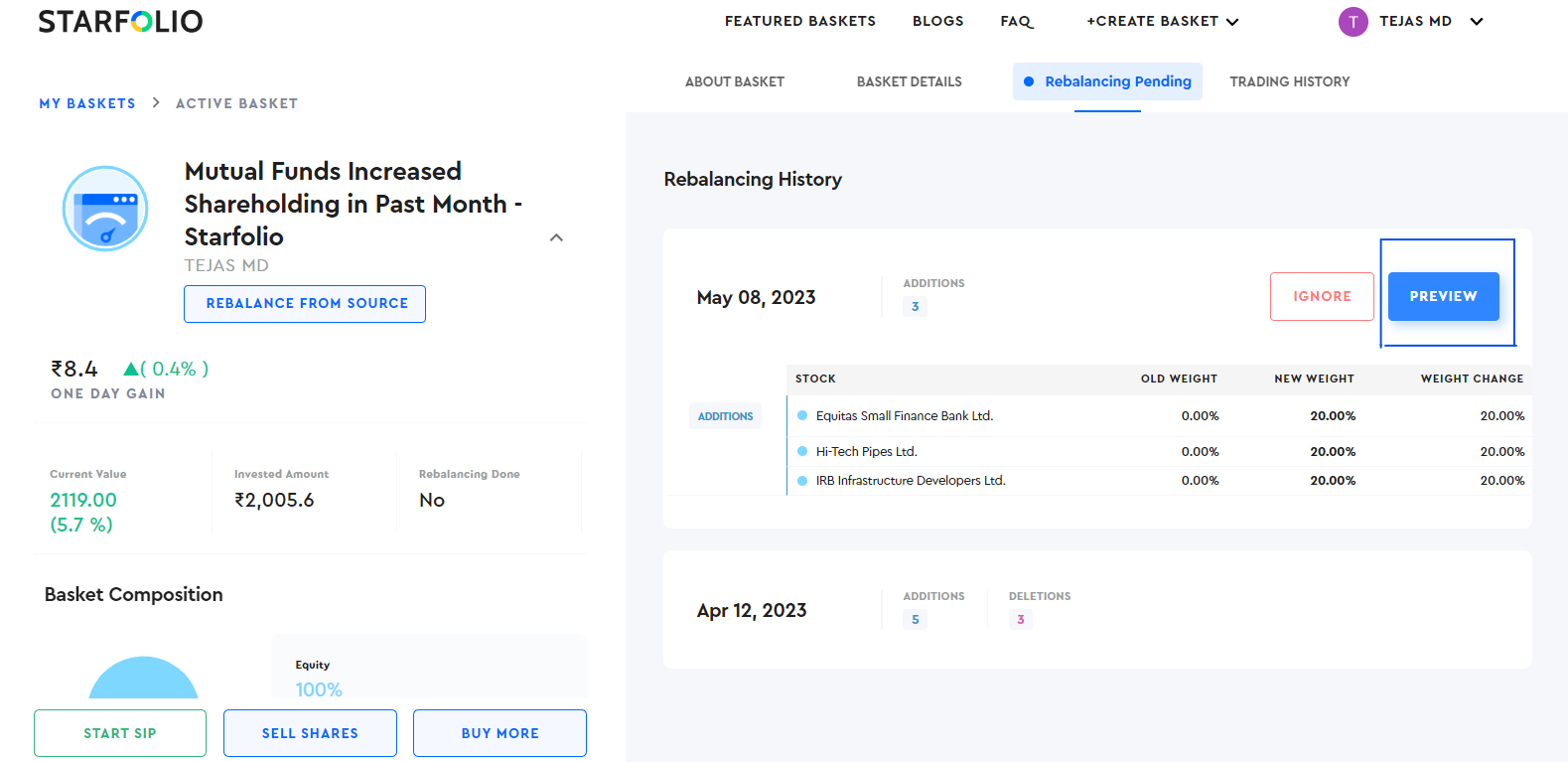Click the Rebalancing History heading
This screenshot has height=762, width=1568.
tap(753, 179)
